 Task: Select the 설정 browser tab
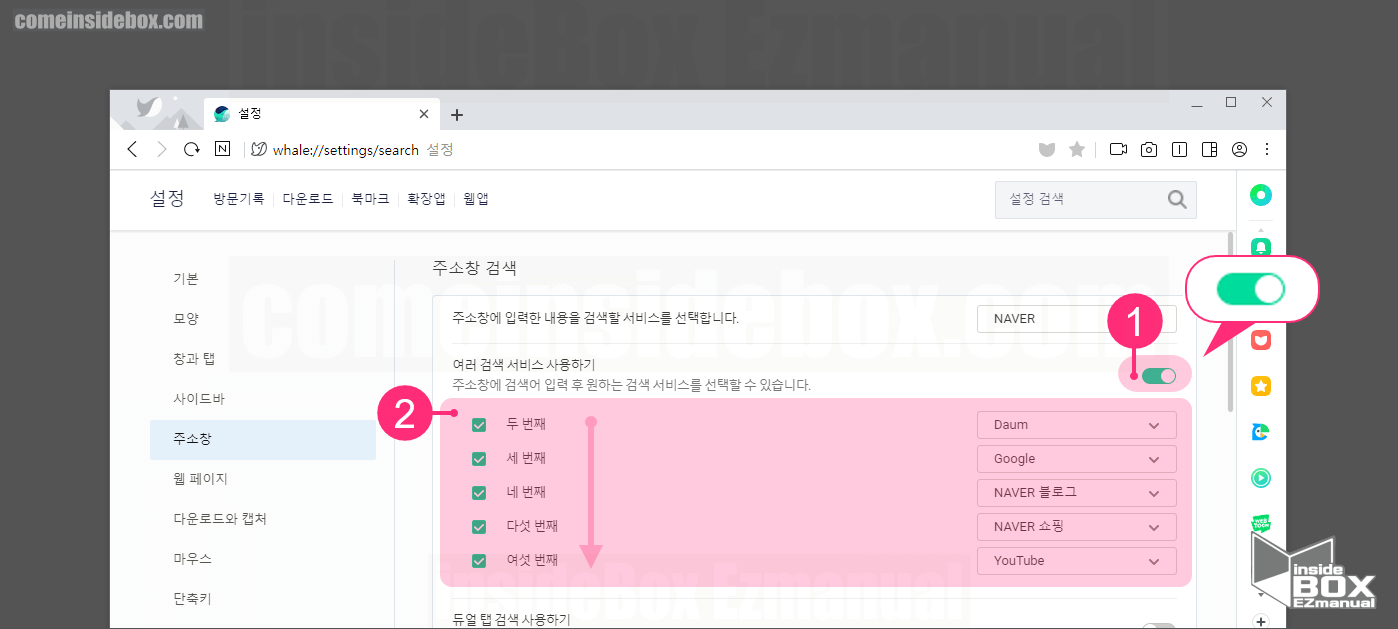tap(320, 115)
